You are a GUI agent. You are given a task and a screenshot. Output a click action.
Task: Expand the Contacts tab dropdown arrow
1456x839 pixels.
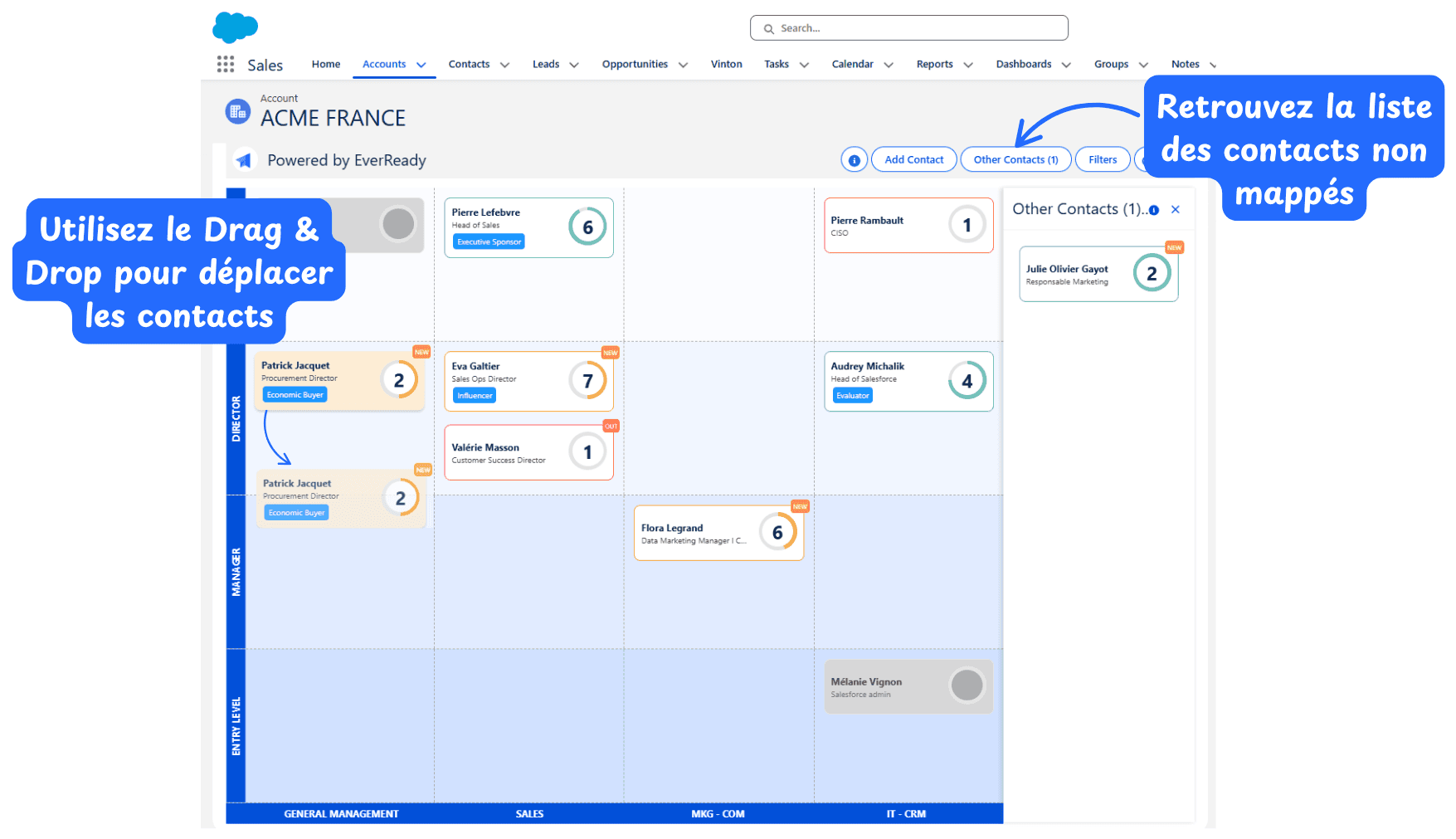pos(504,65)
